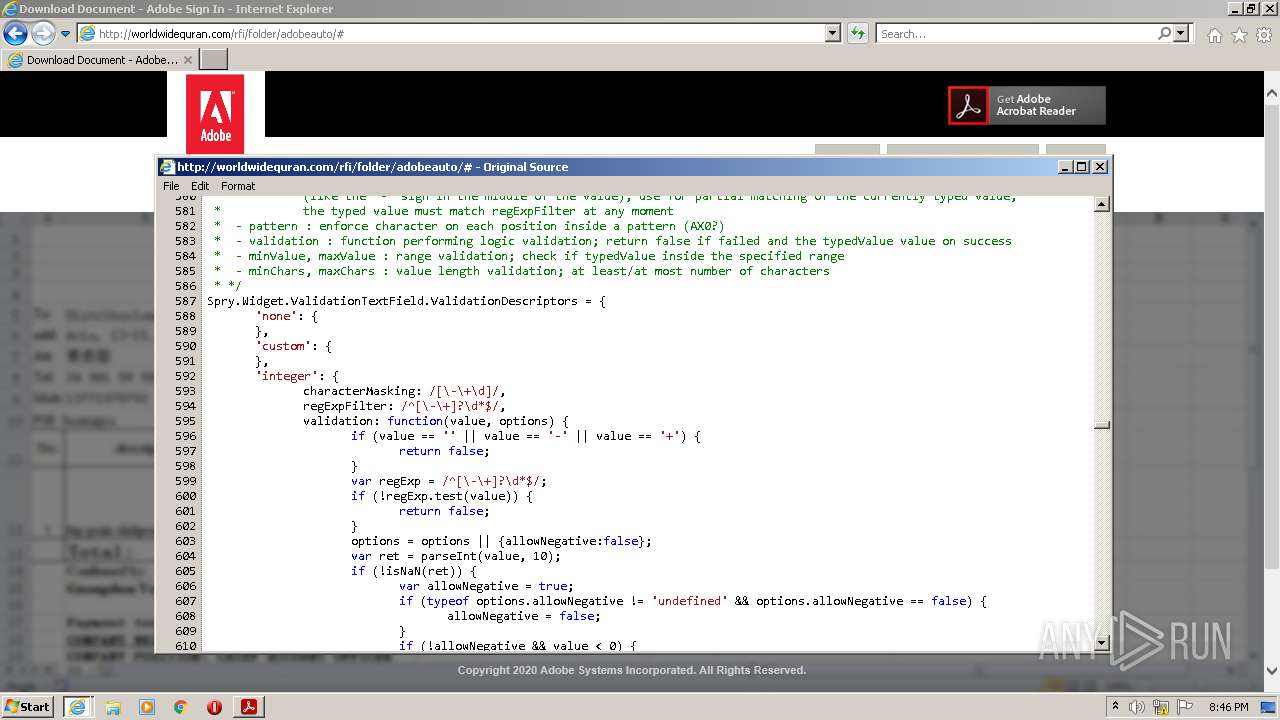The width and height of the screenshot is (1280, 720).
Task: Open the Tools gear icon
Action: click(1263, 35)
